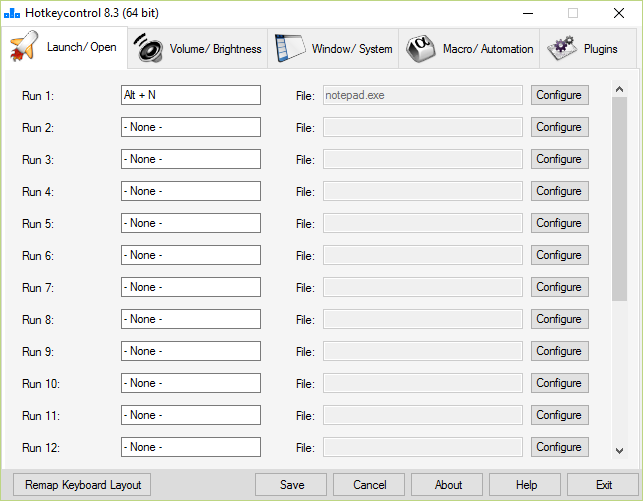The width and height of the screenshot is (643, 501).
Task: Click Configure button for Run 1
Action: coord(559,95)
